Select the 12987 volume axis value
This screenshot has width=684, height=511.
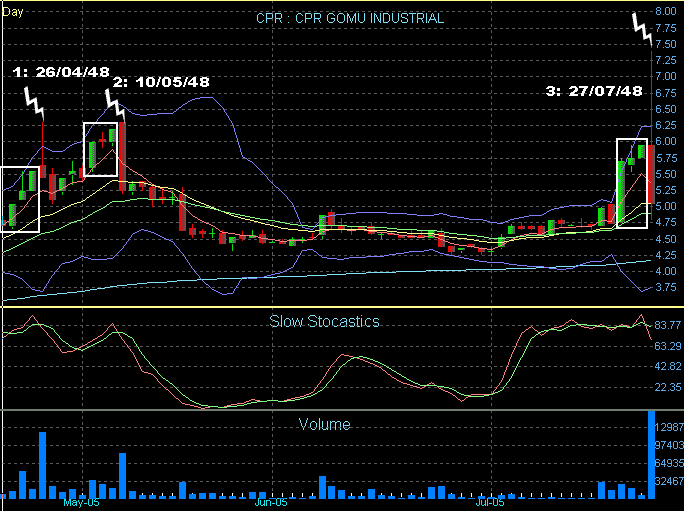tap(670, 427)
